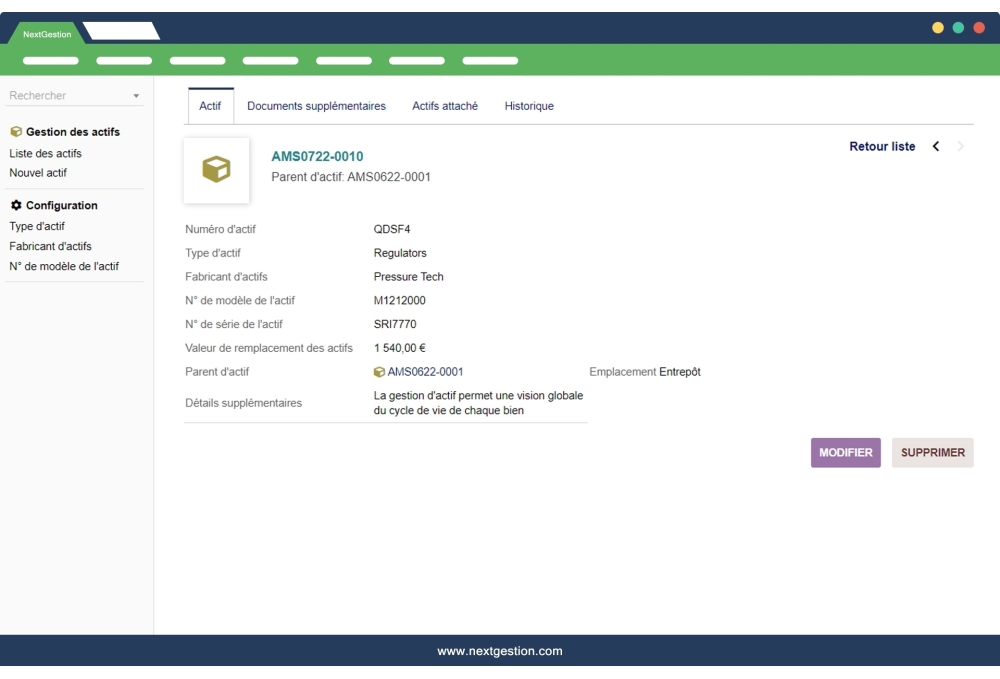Select the Actif tab
The width and height of the screenshot is (1000, 679).
click(x=210, y=105)
